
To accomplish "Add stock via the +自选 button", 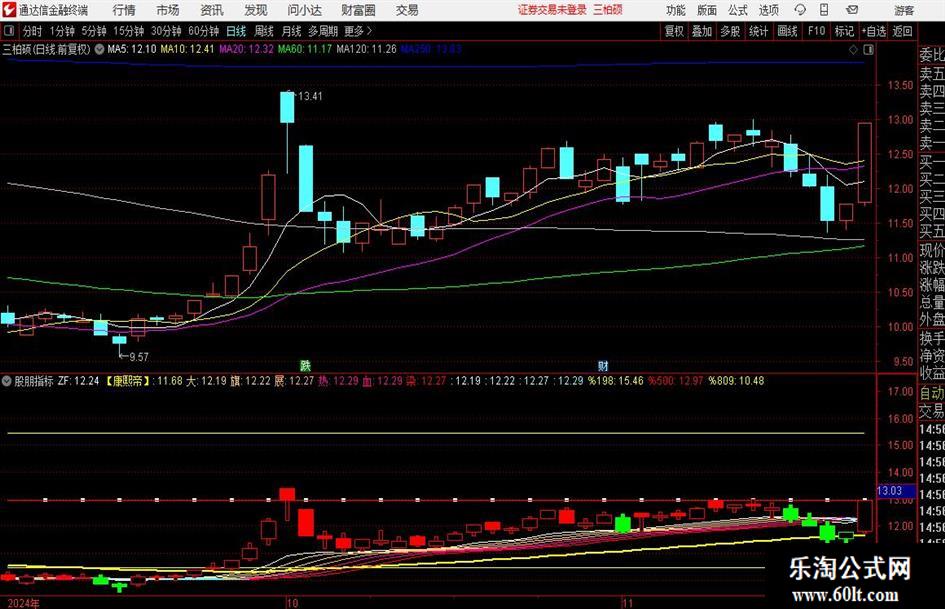I will tap(873, 31).
